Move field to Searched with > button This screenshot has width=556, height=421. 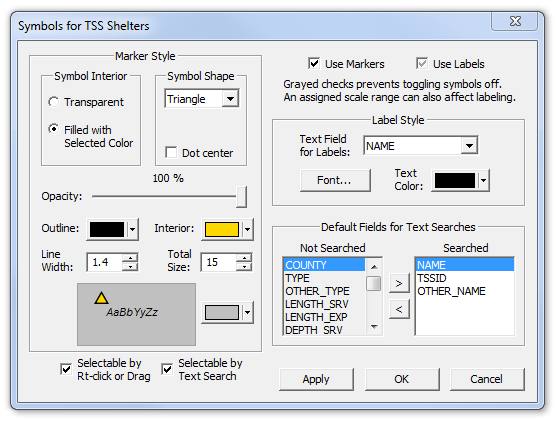399,283
